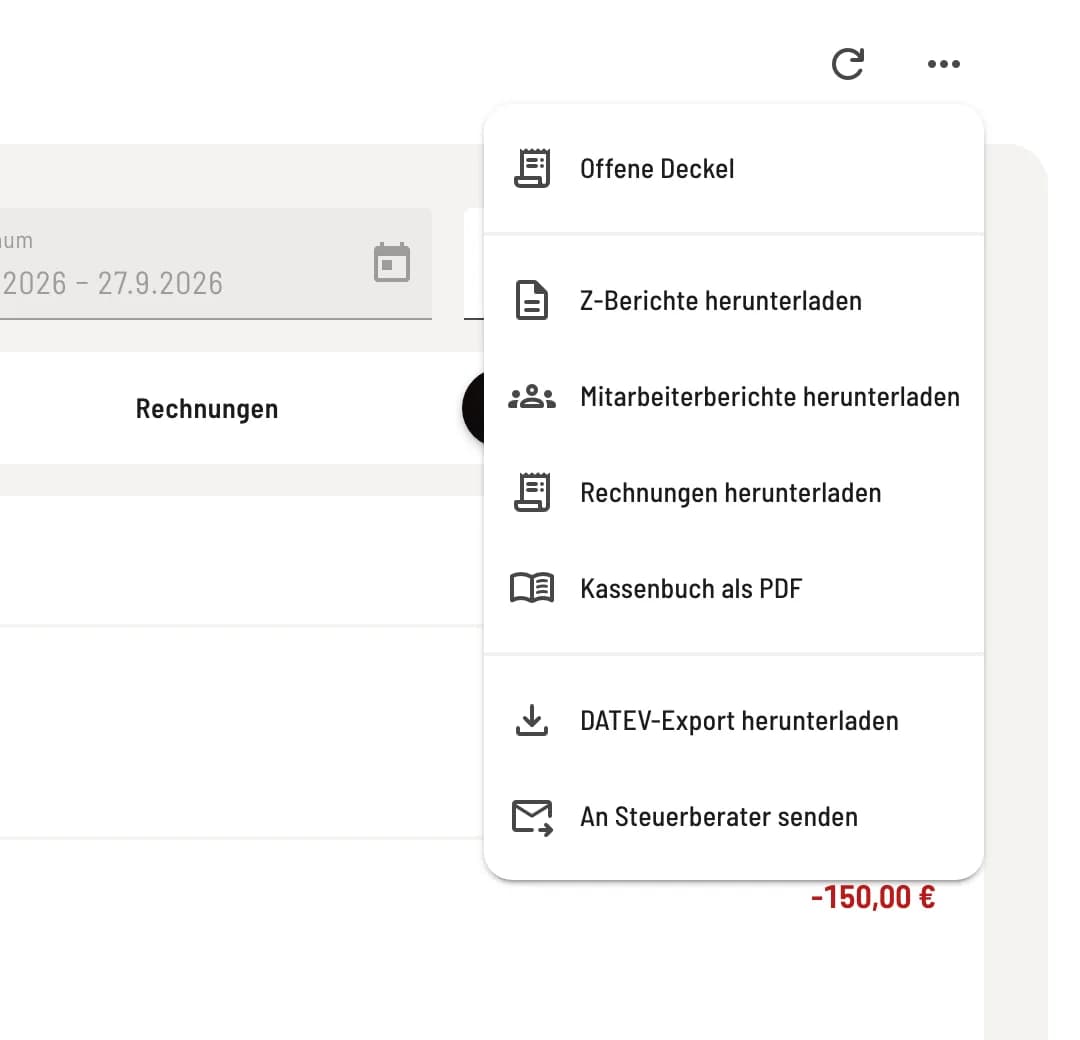Image resolution: width=1080 pixels, height=1040 pixels.
Task: Click the open book icon beside Kassenbuch
Action: [x=532, y=588]
